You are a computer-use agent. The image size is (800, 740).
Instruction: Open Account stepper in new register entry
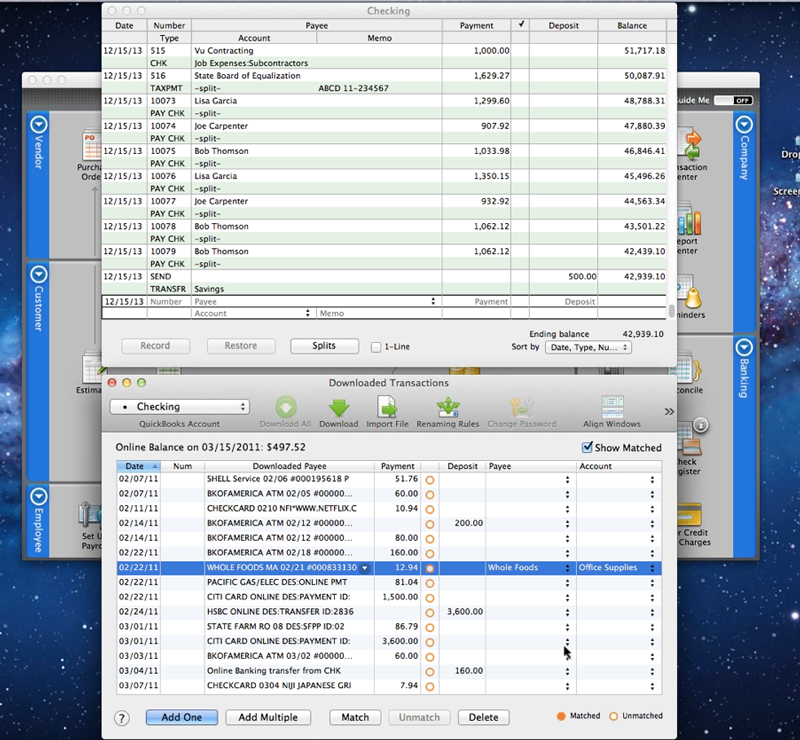[308, 313]
